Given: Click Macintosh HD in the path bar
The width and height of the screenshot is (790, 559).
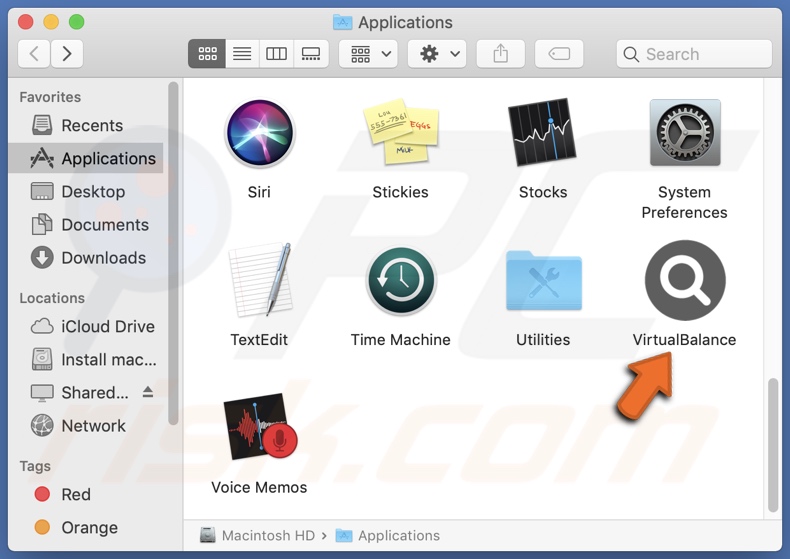Looking at the screenshot, I should coord(257,535).
